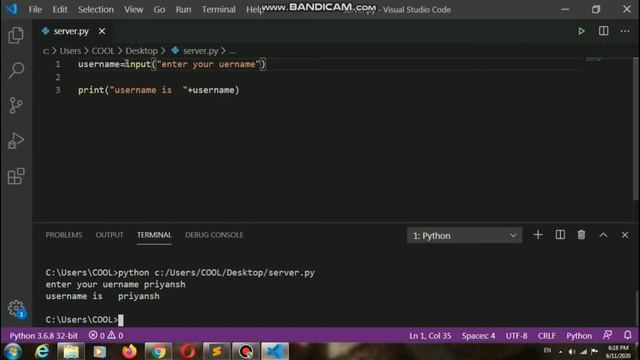Click line number 2 in gutter
This screenshot has width=640, height=360.
pos(58,77)
